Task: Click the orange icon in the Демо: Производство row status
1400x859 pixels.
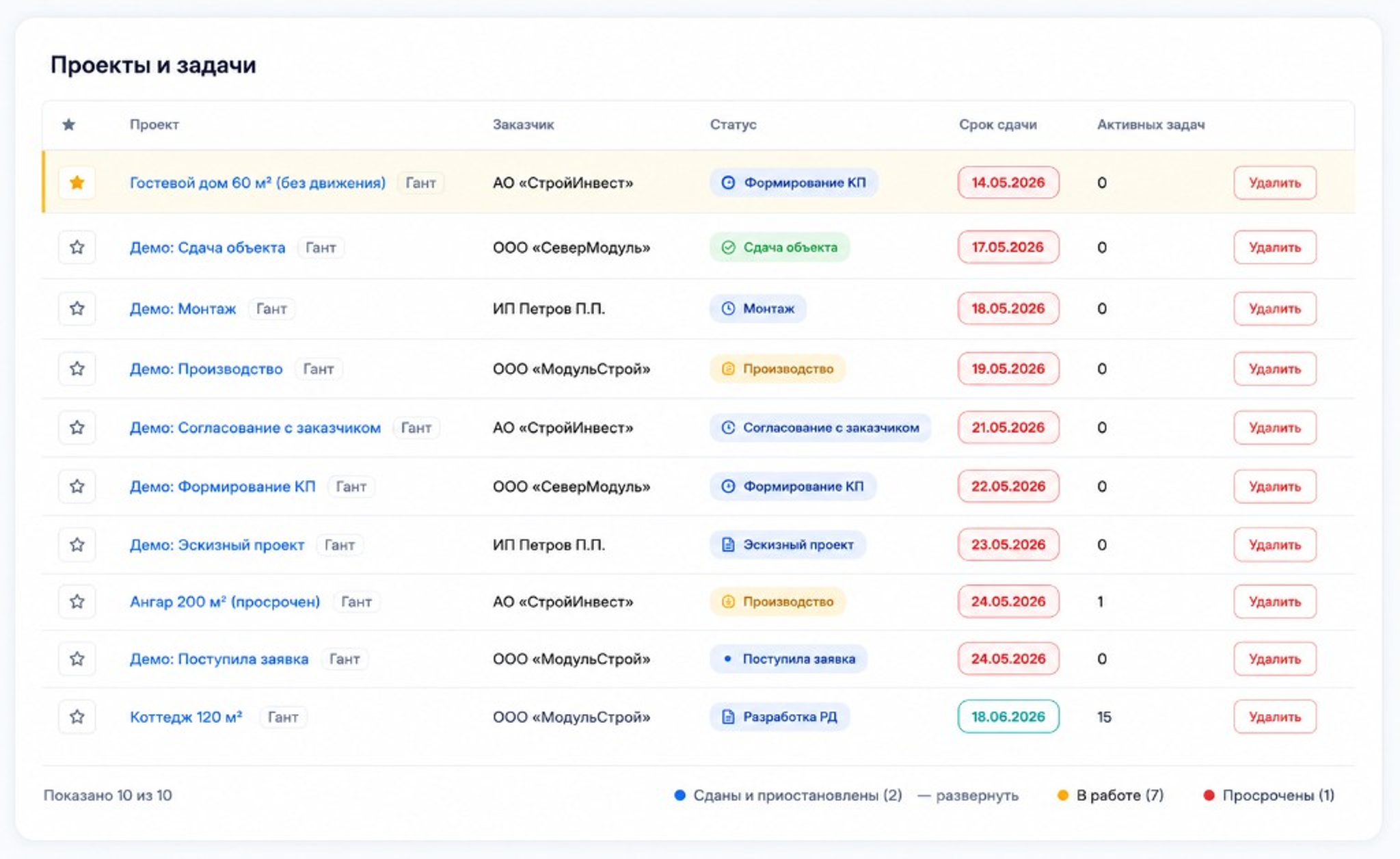Action: [x=728, y=369]
